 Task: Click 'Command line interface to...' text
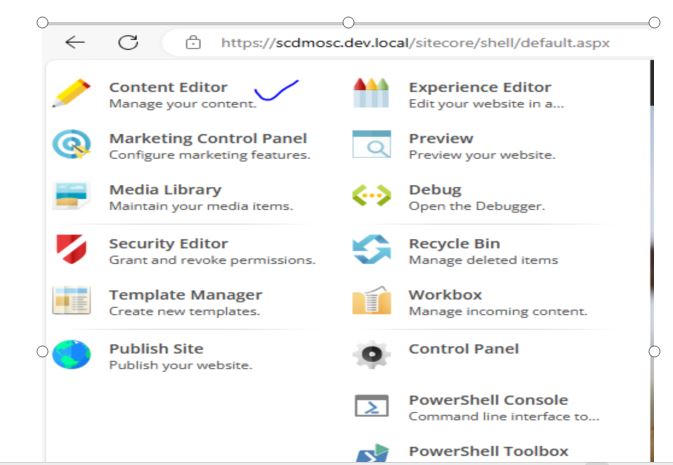coord(504,416)
